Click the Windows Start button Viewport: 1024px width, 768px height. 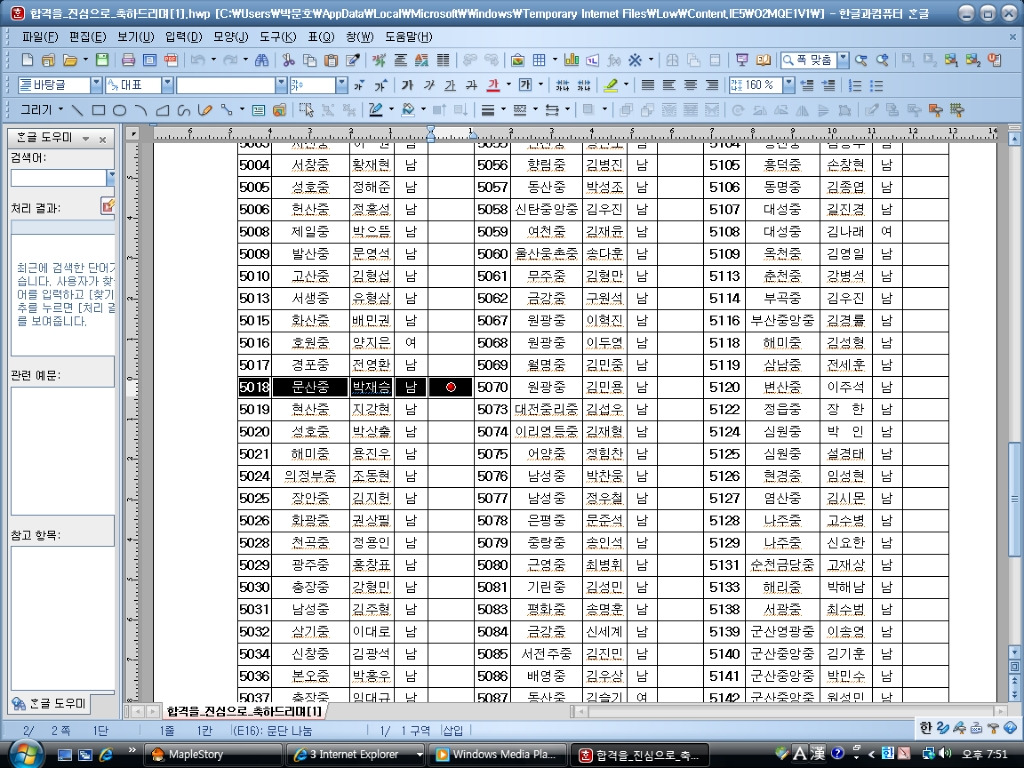coord(25,754)
